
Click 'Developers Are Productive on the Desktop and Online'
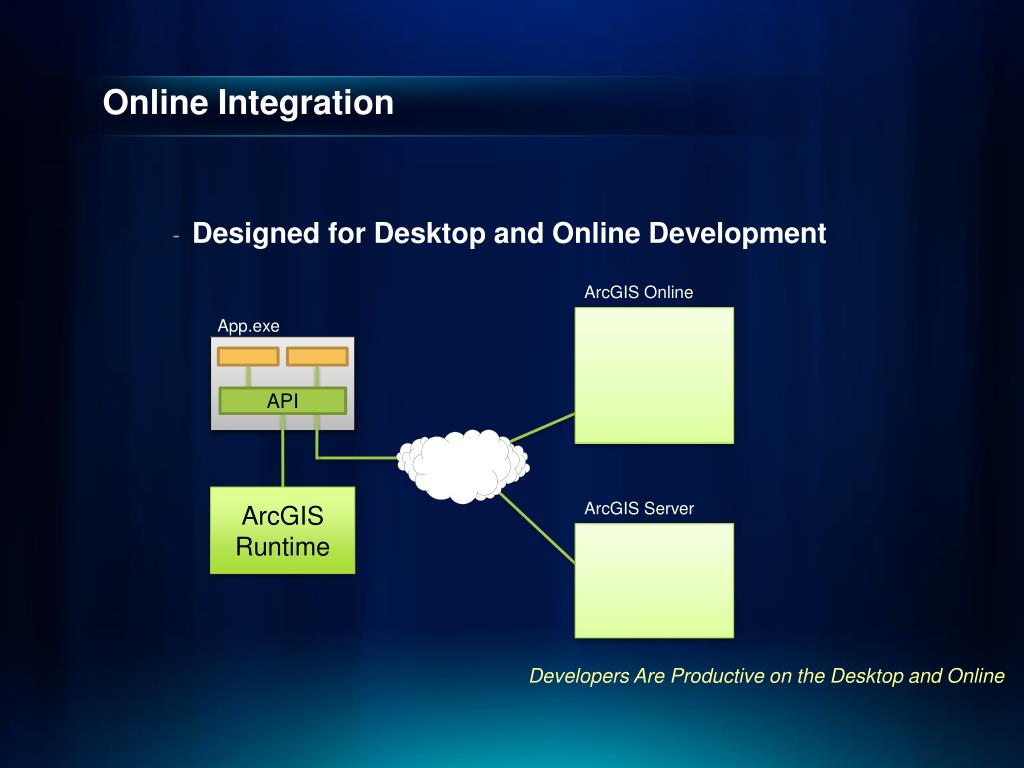coord(767,676)
